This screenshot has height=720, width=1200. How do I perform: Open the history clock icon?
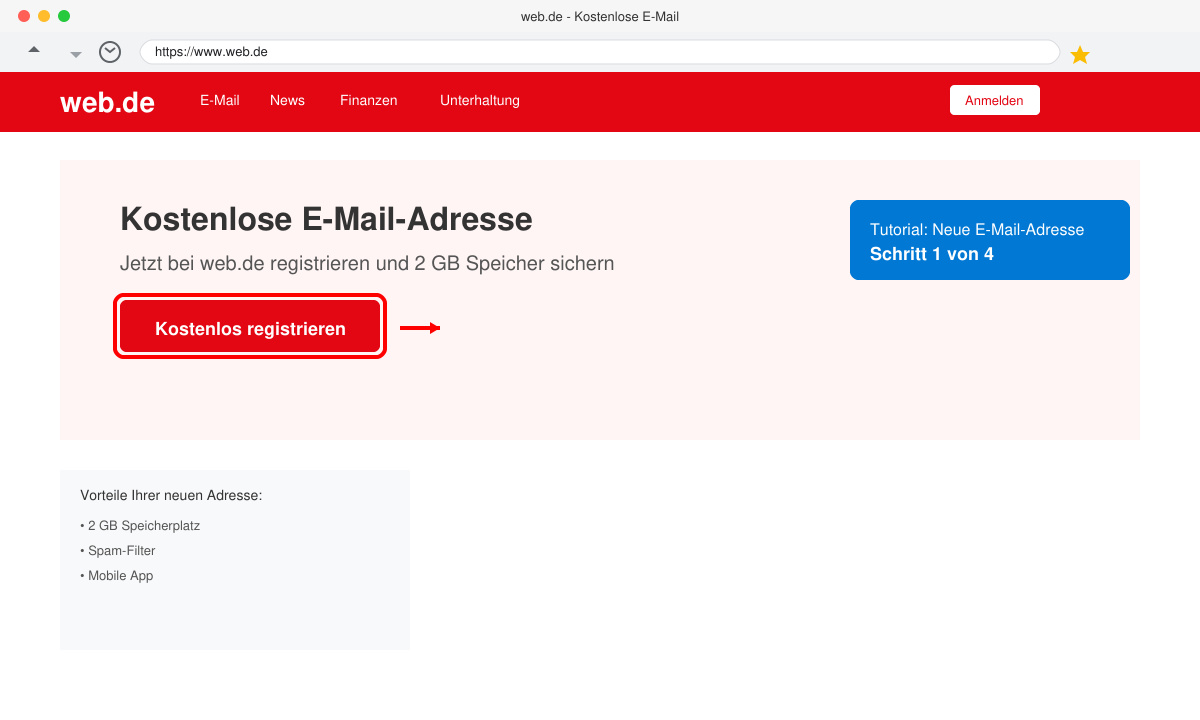pyautogui.click(x=110, y=52)
